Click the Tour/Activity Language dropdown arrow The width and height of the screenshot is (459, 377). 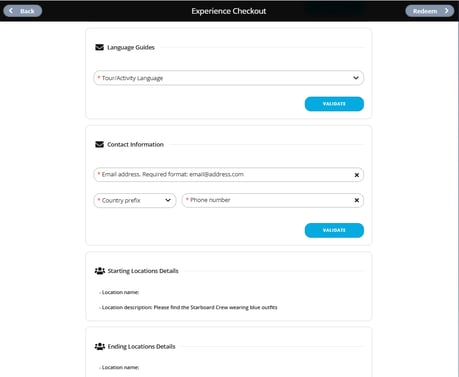click(356, 78)
